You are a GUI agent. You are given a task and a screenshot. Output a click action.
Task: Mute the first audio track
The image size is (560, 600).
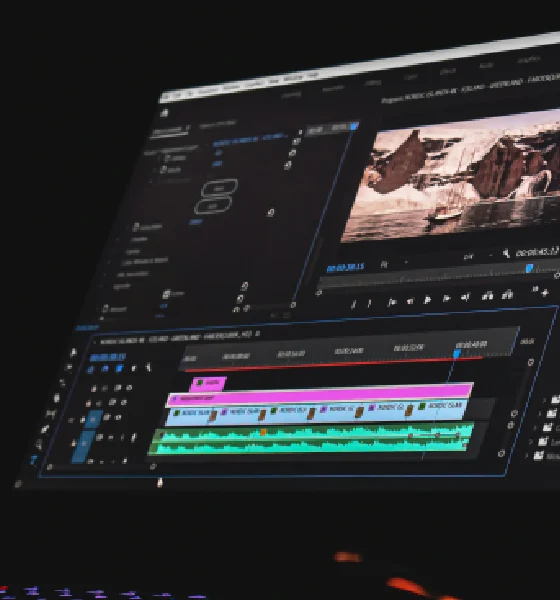(111, 437)
